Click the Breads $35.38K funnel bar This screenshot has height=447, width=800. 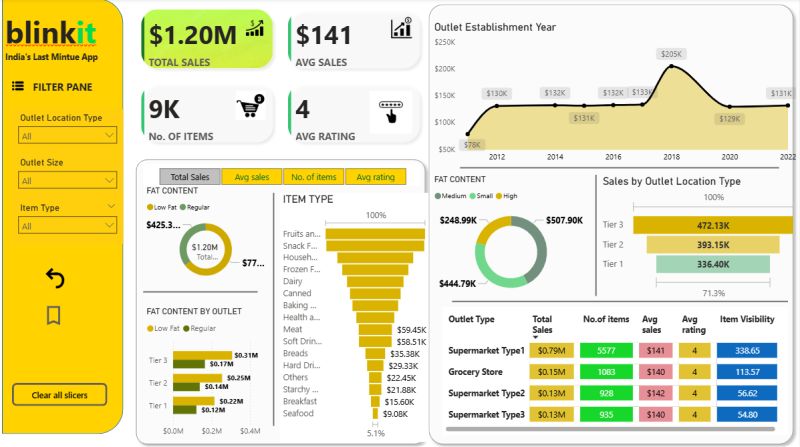(x=376, y=354)
